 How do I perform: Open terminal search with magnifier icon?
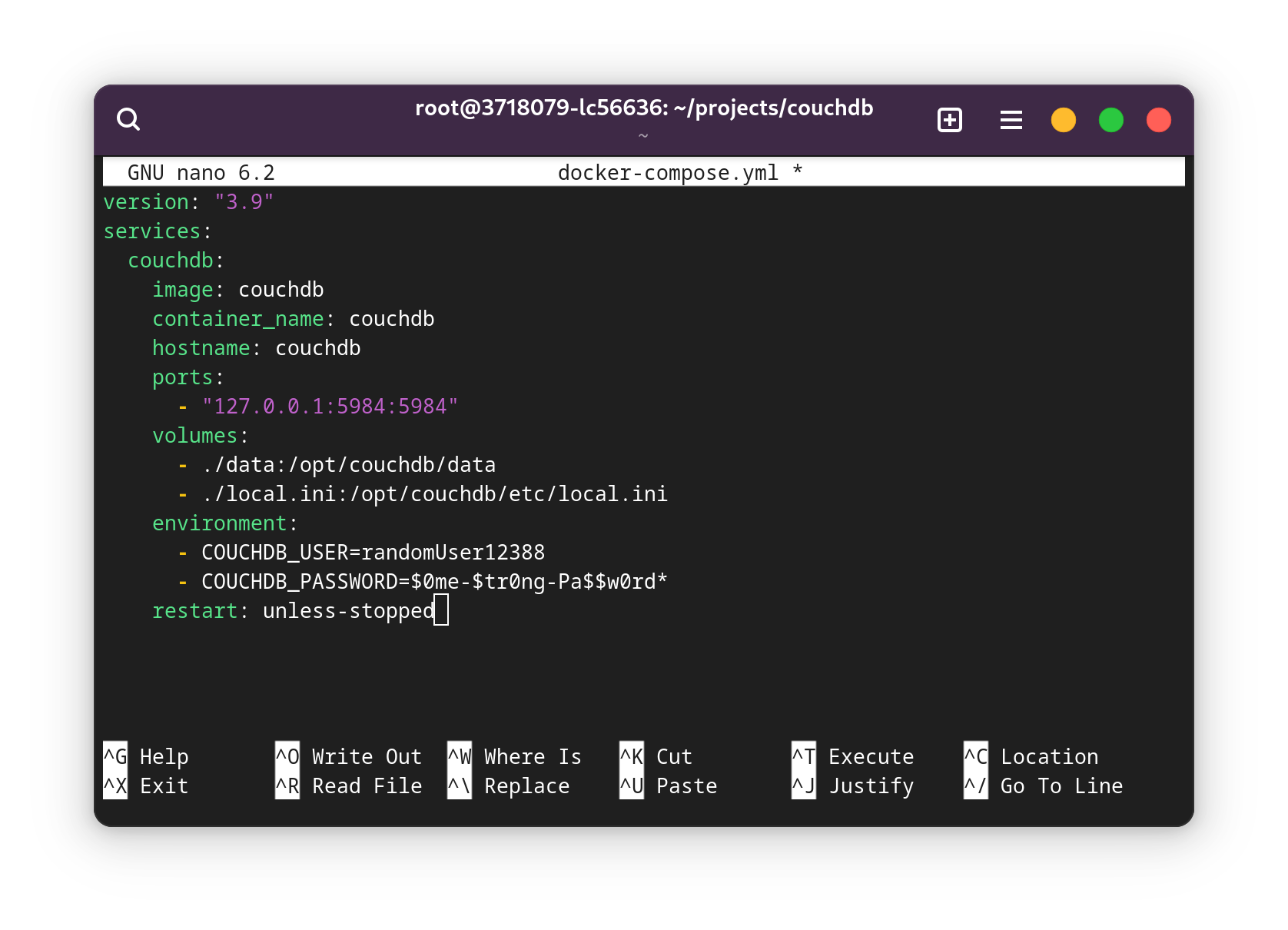(128, 119)
